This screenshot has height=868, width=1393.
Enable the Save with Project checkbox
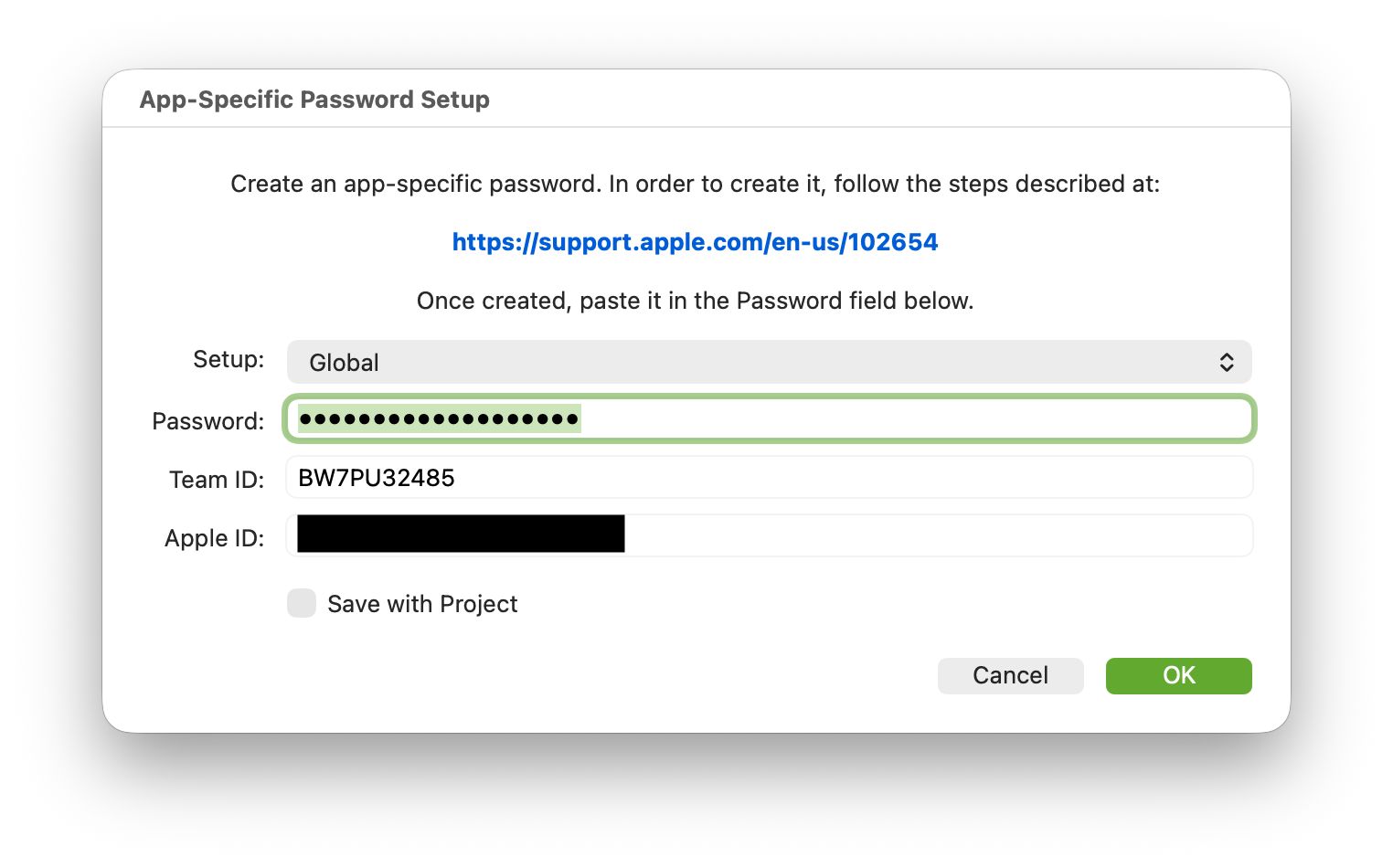tap(302, 603)
